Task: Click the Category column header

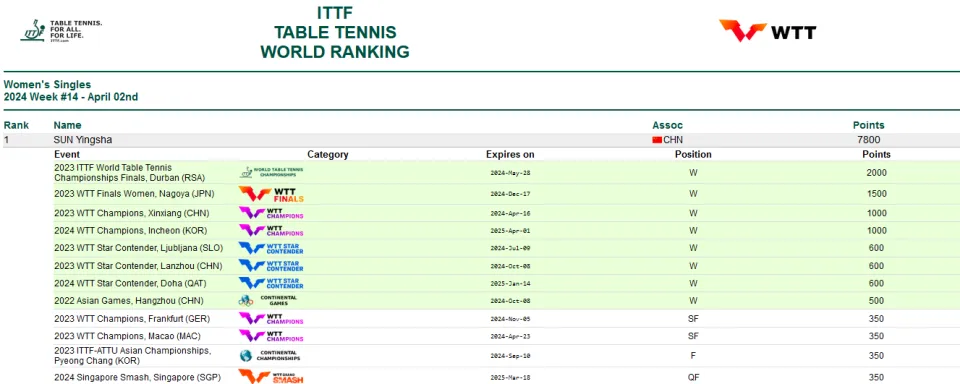Action: 328,154
